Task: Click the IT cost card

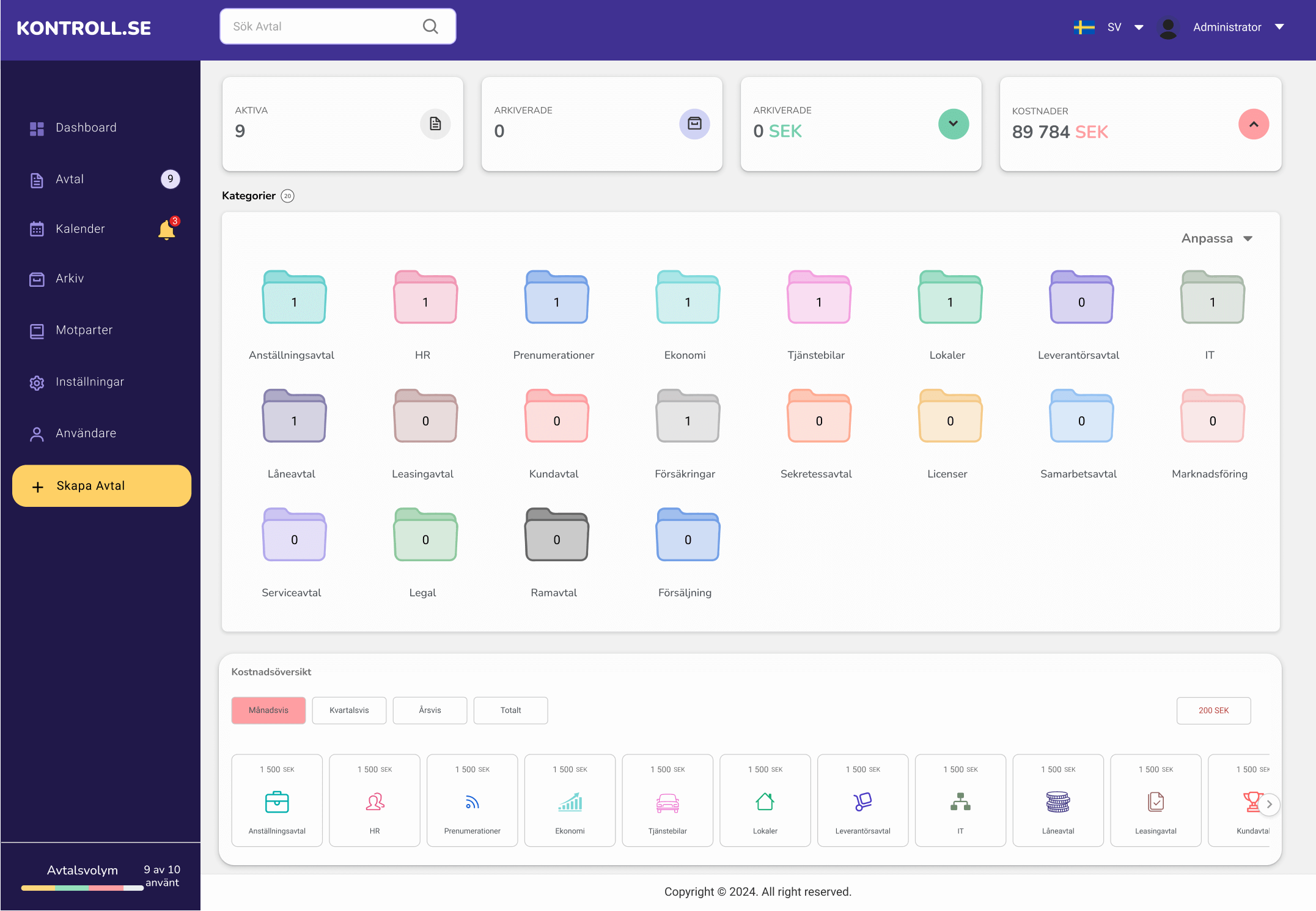Action: tap(960, 800)
